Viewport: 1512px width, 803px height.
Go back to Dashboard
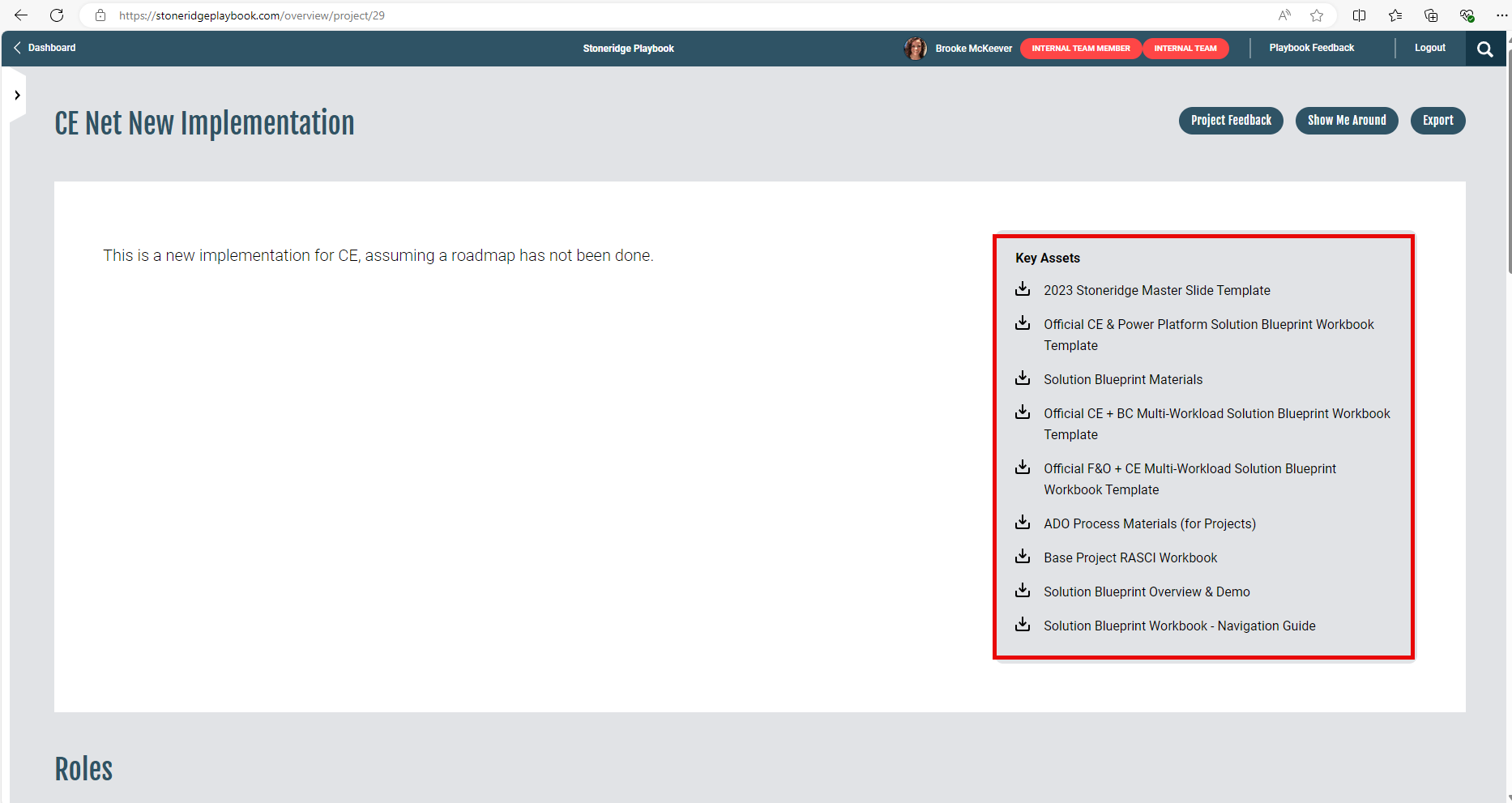coord(45,48)
